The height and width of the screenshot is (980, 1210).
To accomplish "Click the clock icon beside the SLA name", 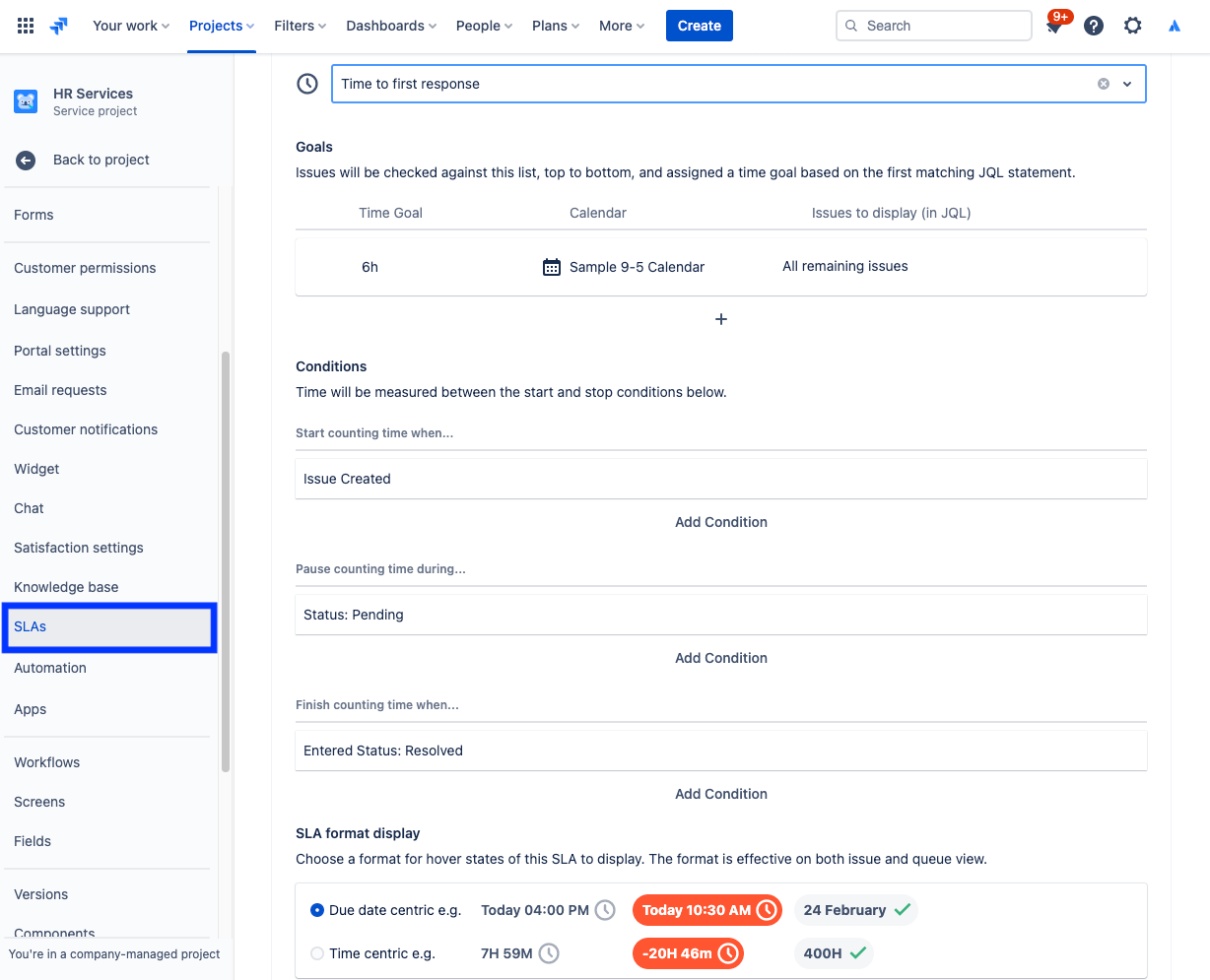I will 306,83.
